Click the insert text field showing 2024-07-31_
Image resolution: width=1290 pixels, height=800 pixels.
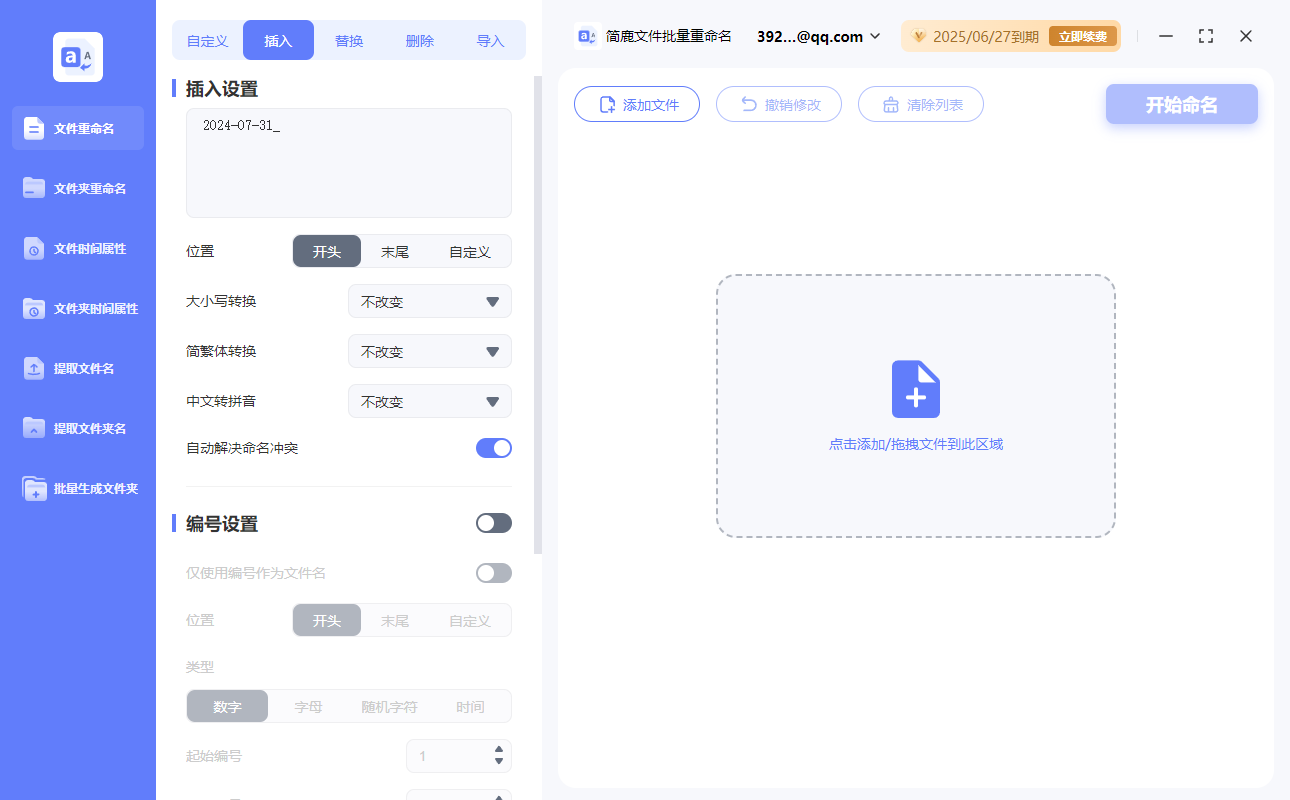[348, 162]
